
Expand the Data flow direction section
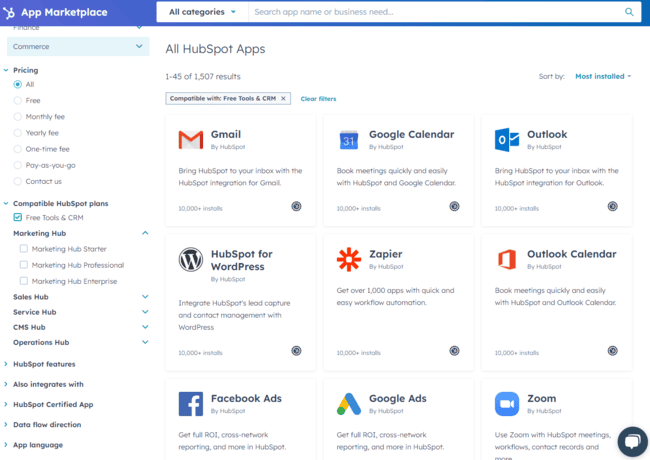[x=6, y=425]
